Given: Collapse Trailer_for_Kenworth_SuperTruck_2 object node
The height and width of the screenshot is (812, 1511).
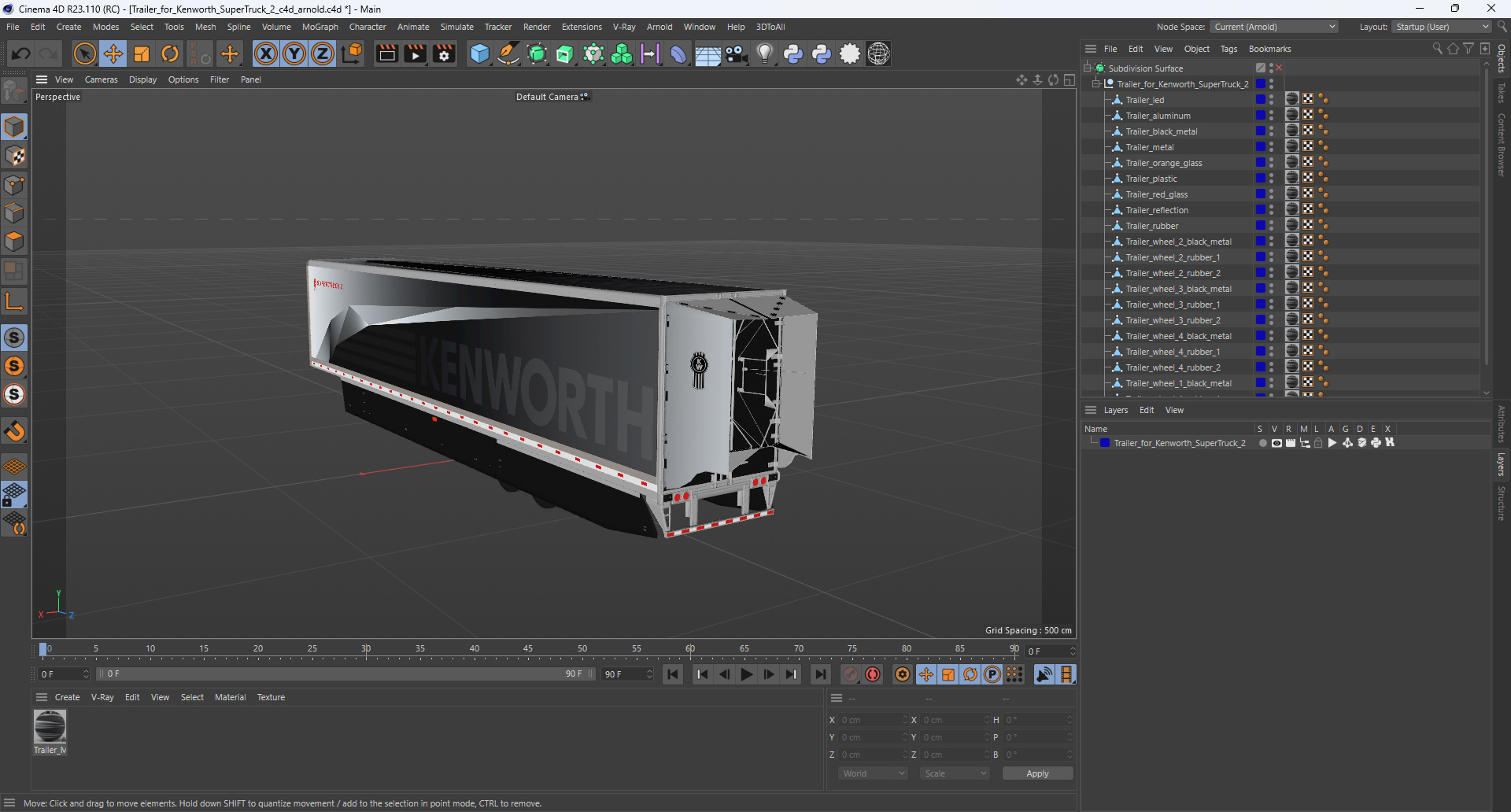Looking at the screenshot, I should [1096, 83].
